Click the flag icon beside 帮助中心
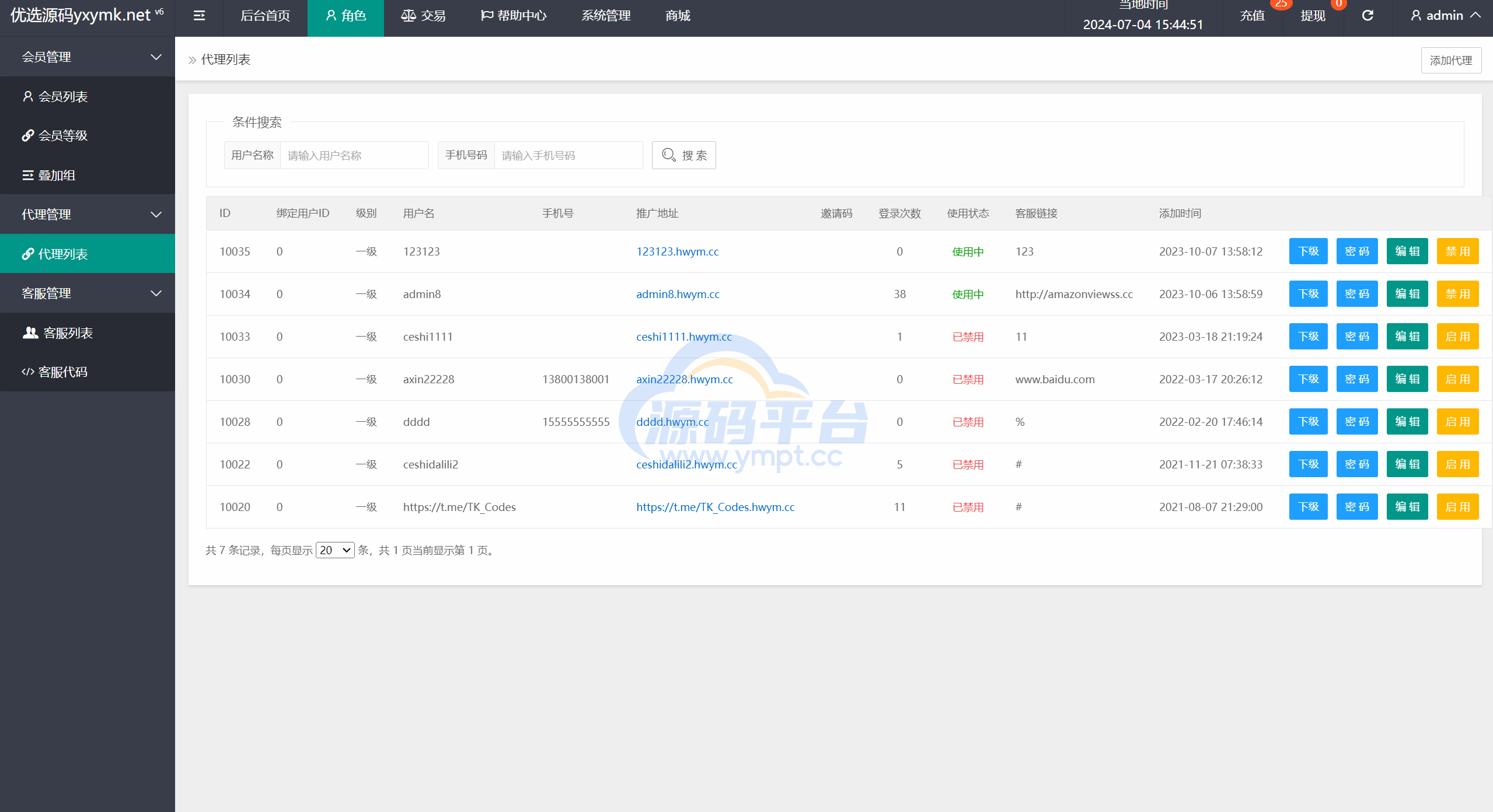 [x=487, y=16]
